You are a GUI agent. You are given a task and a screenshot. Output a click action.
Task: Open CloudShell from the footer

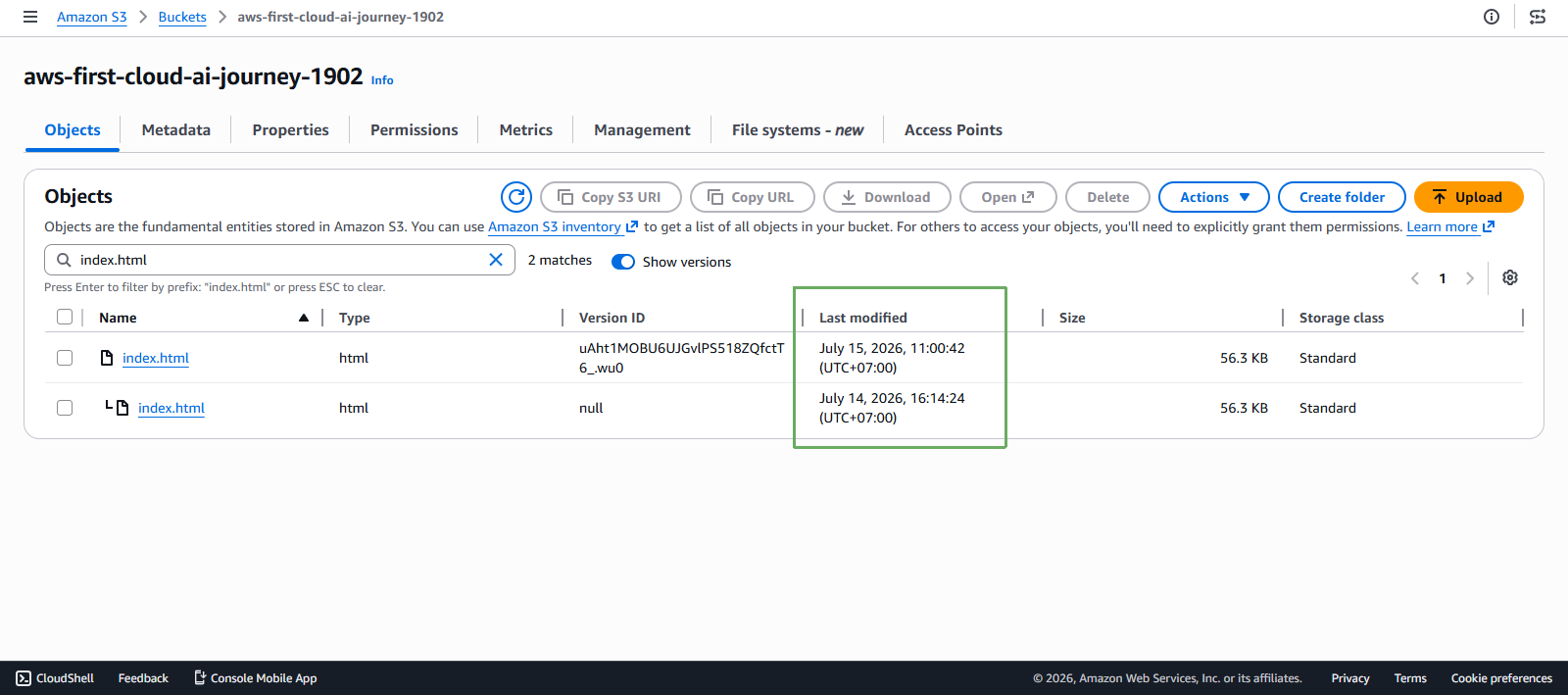point(55,678)
